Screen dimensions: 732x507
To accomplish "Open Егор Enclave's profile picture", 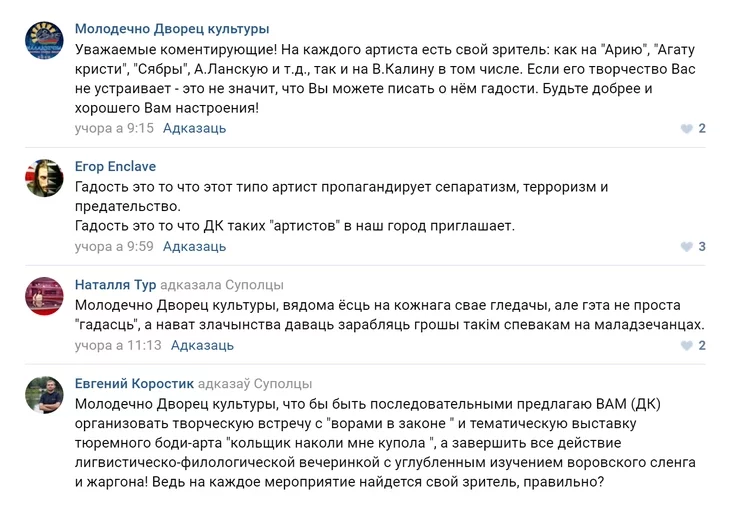I will [x=44, y=178].
